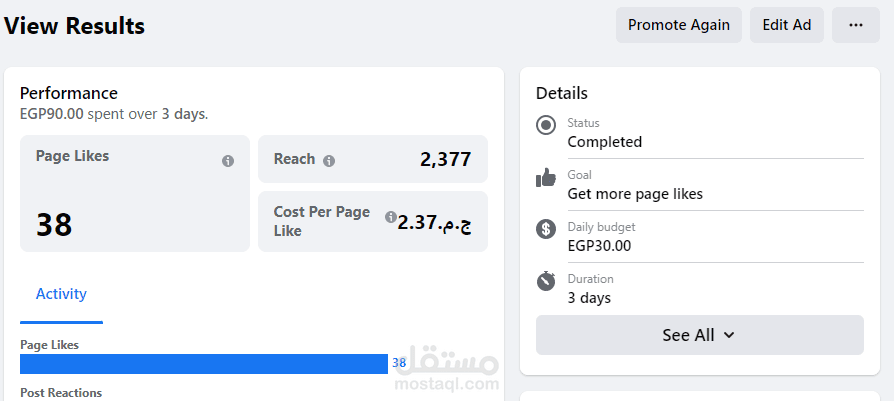The width and height of the screenshot is (894, 401).
Task: Click the dollar Daily budget icon
Action: click(546, 229)
